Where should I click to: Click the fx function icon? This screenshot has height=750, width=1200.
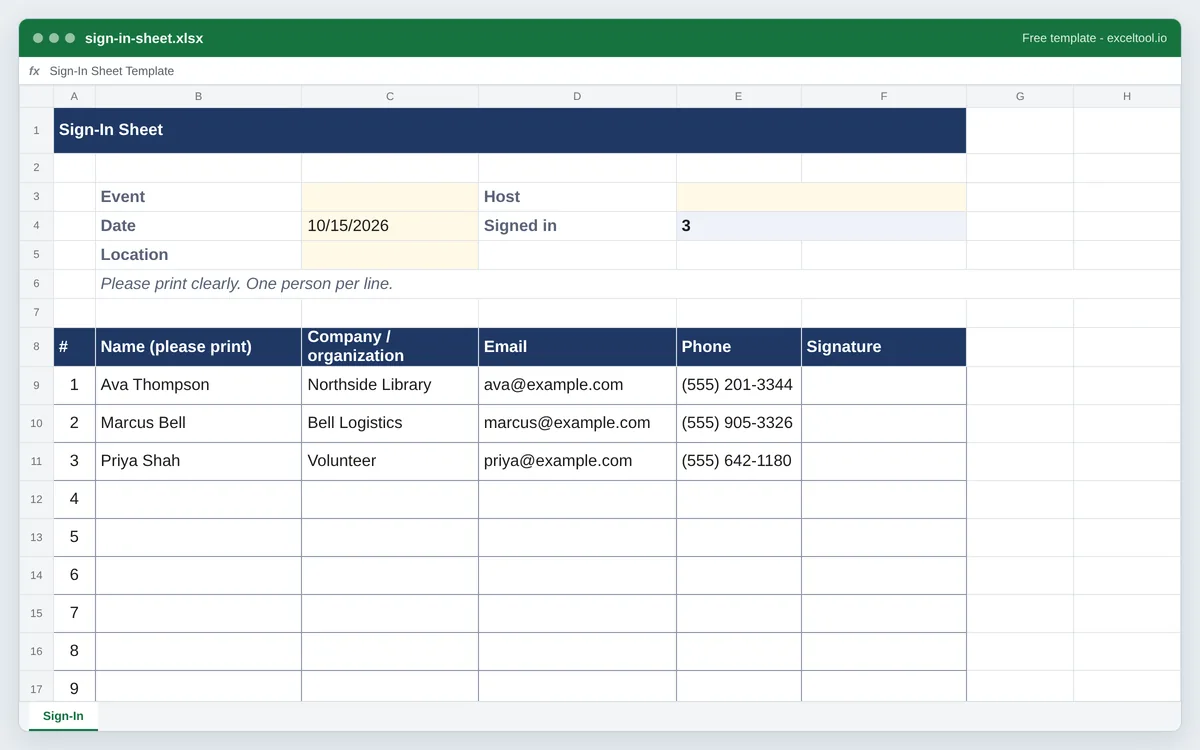point(34,71)
